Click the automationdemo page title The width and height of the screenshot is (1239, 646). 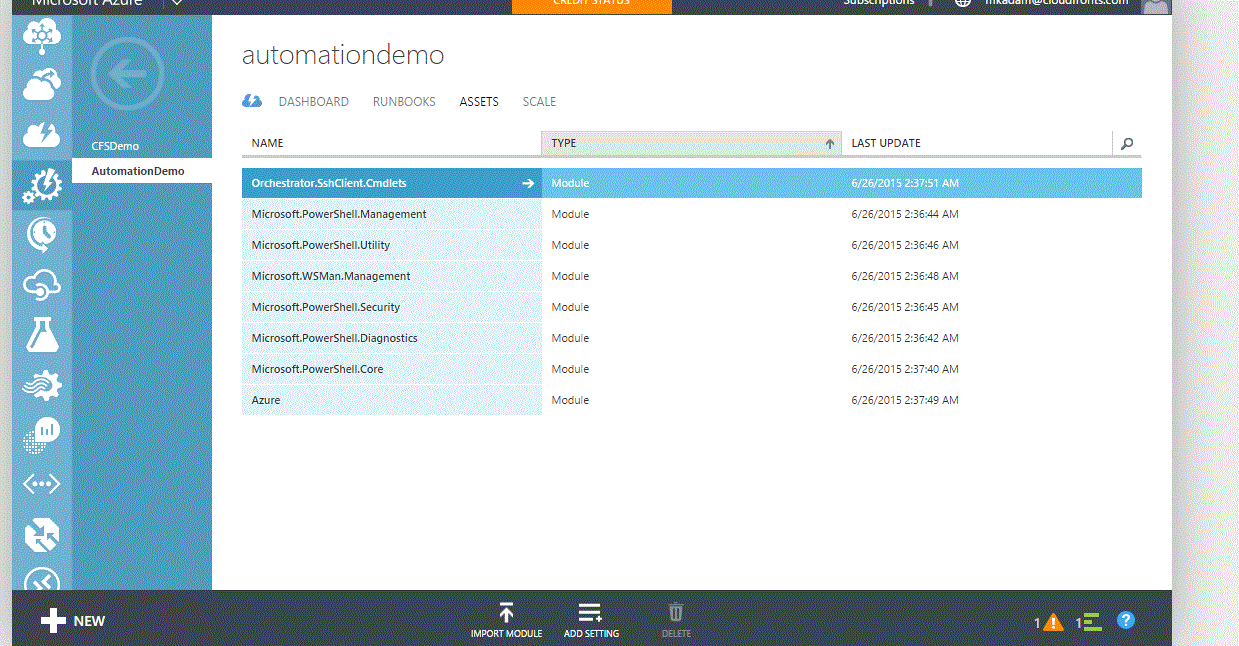click(343, 55)
